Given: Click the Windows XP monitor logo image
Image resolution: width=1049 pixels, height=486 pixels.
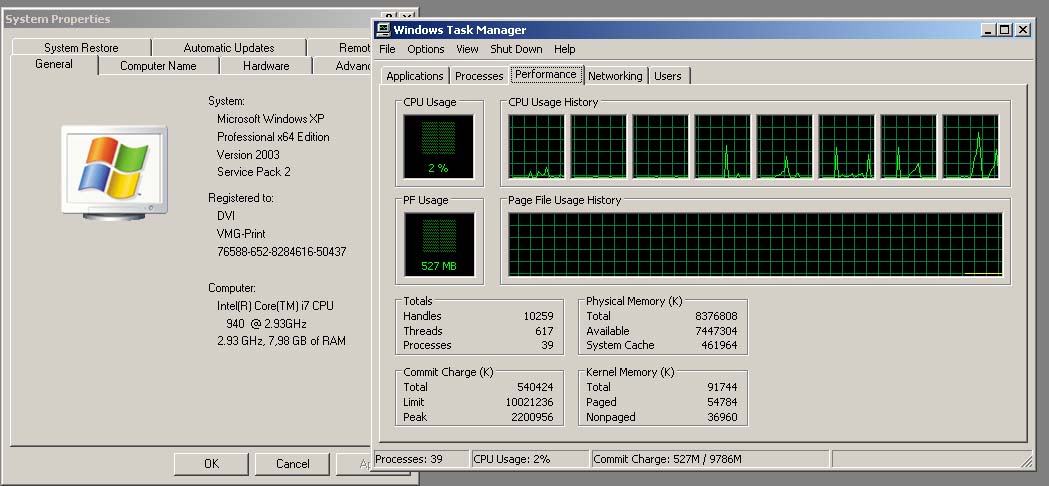Looking at the screenshot, I should 114,173.
